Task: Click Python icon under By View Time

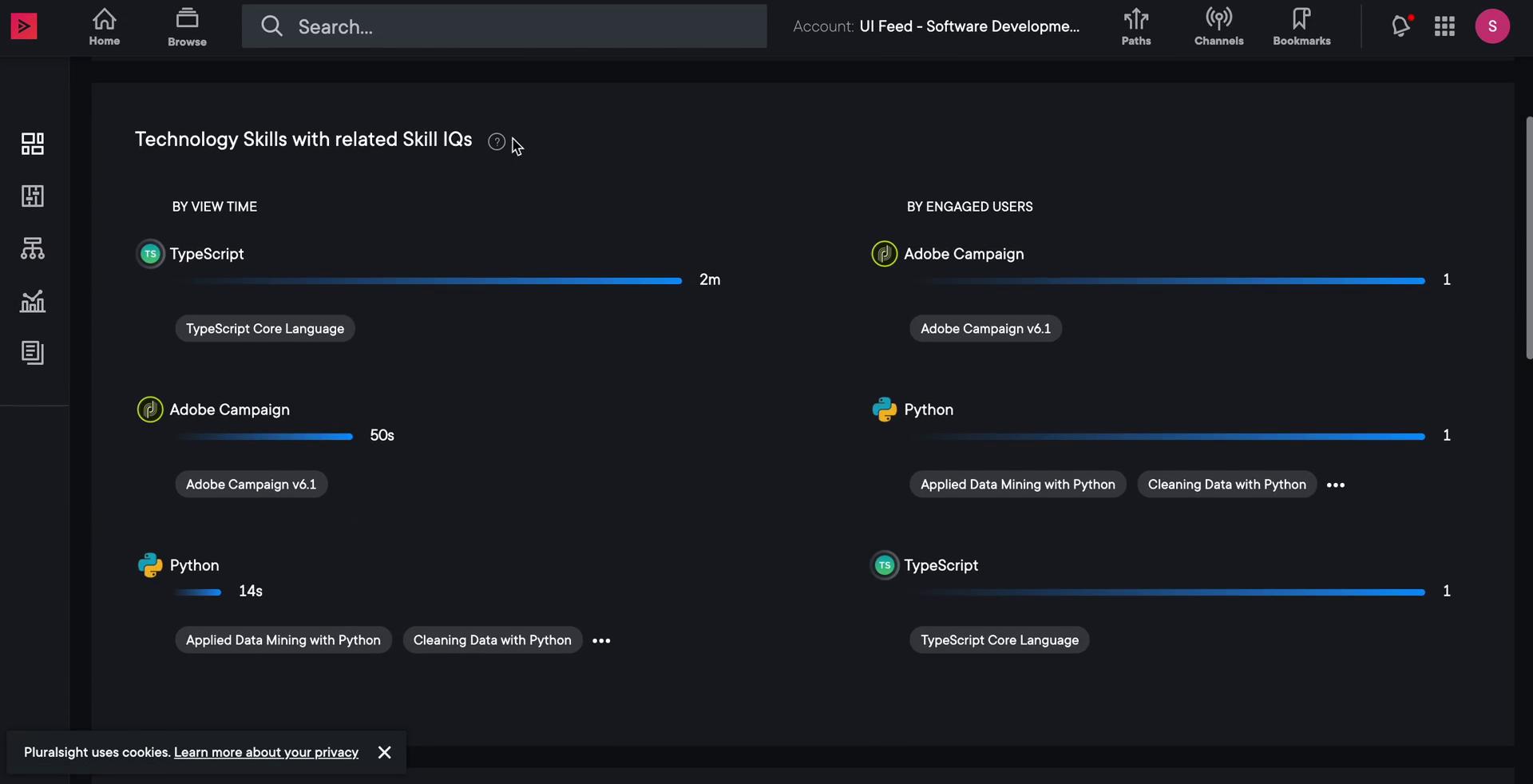Action: [x=150, y=565]
